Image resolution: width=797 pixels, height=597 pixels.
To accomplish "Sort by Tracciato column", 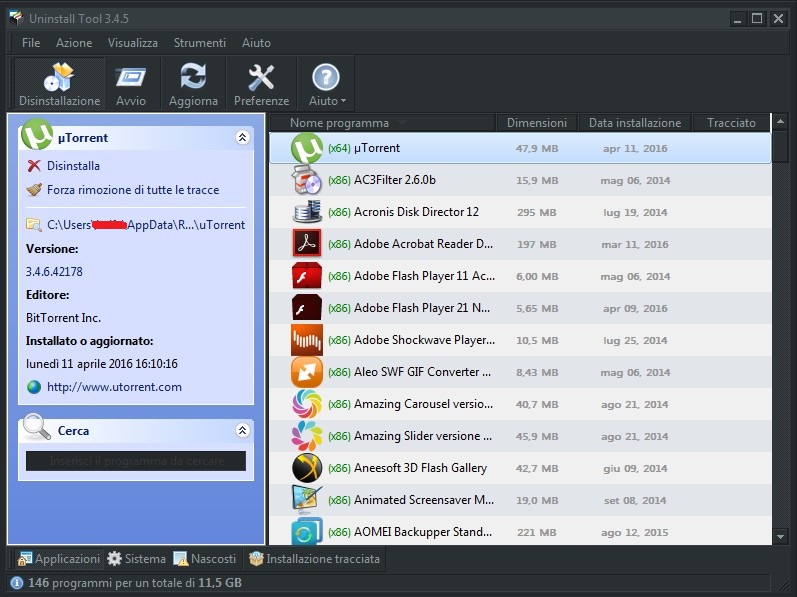I will coord(731,123).
